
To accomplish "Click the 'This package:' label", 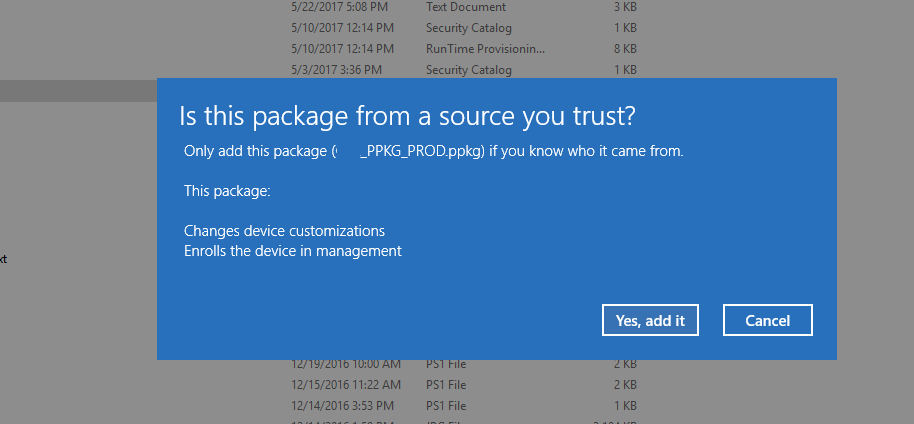I will (x=227, y=191).
